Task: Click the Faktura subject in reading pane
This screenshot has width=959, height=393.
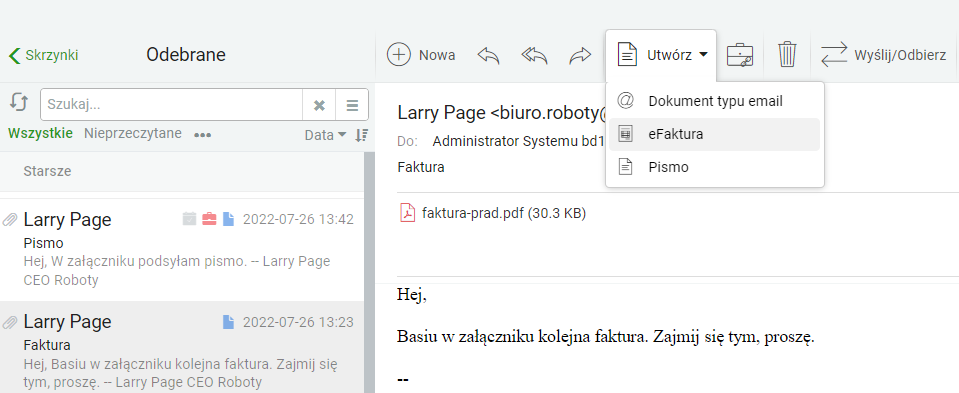Action: click(x=421, y=167)
